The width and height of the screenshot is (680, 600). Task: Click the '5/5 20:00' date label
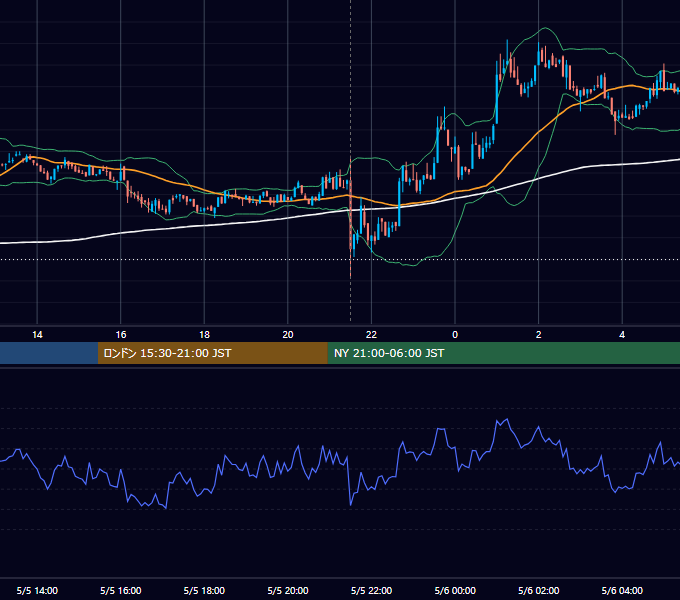coord(288,590)
